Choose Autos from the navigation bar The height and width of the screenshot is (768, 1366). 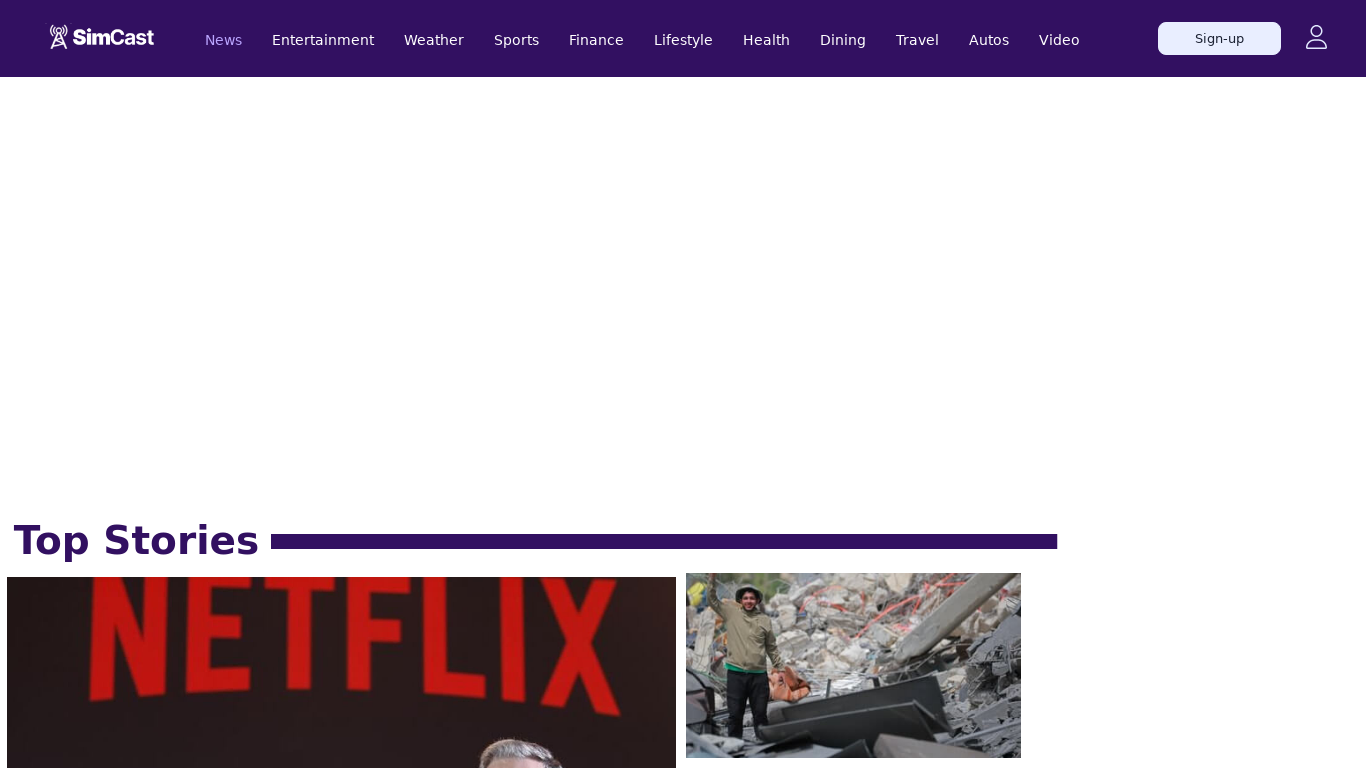pyautogui.click(x=988, y=40)
